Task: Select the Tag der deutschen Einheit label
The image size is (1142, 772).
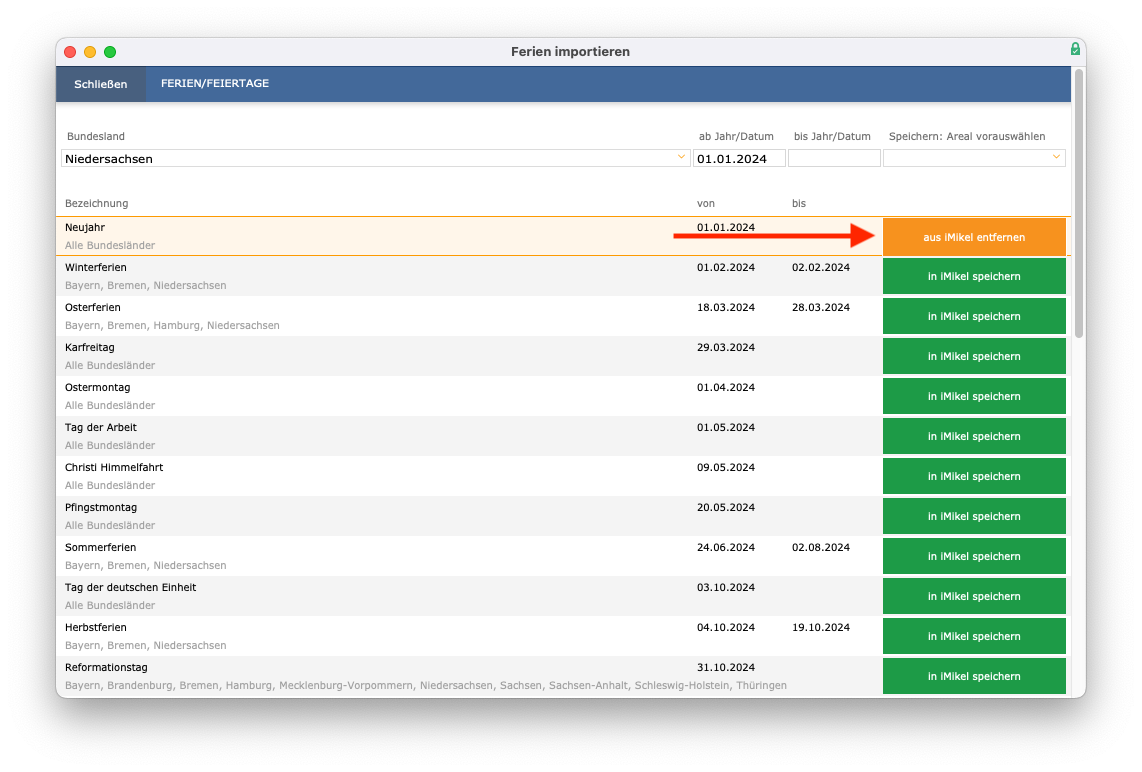Action: tap(130, 588)
